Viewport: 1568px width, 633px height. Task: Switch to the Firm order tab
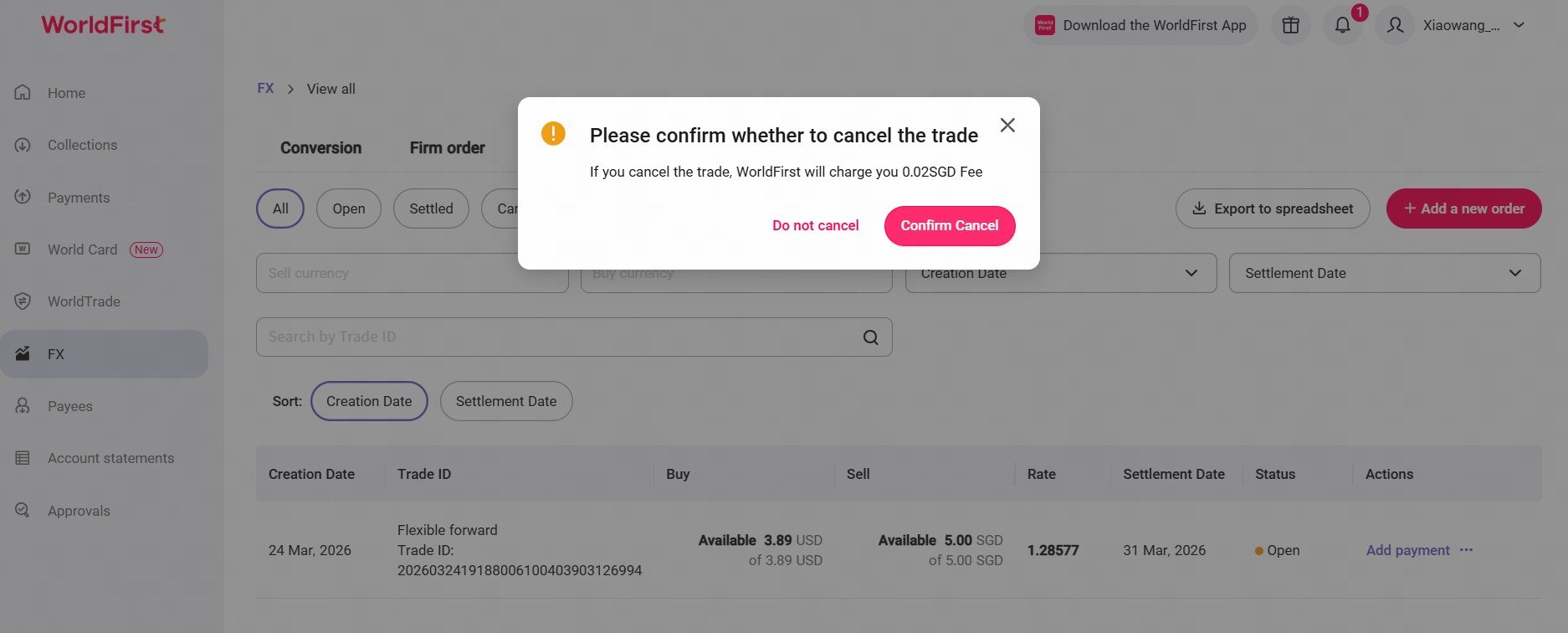coord(447,148)
